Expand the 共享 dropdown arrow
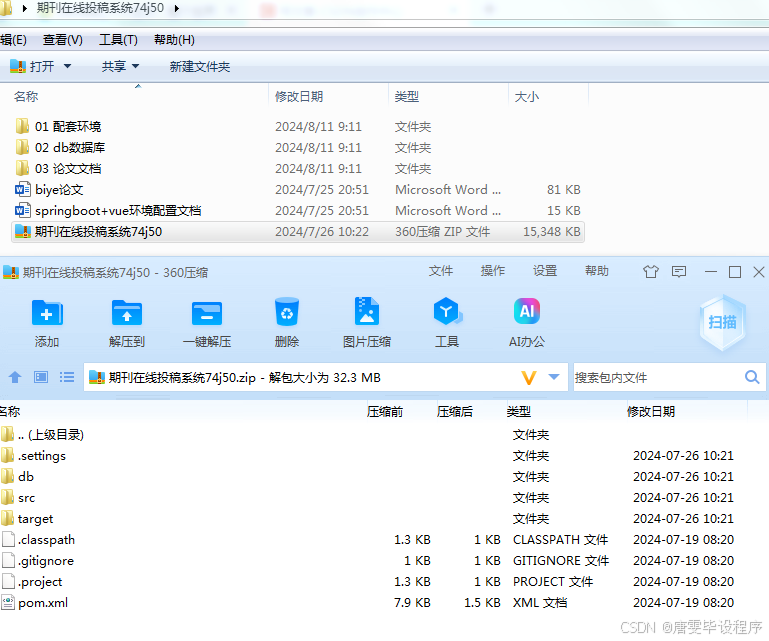The height and width of the screenshot is (641, 769). pos(135,66)
